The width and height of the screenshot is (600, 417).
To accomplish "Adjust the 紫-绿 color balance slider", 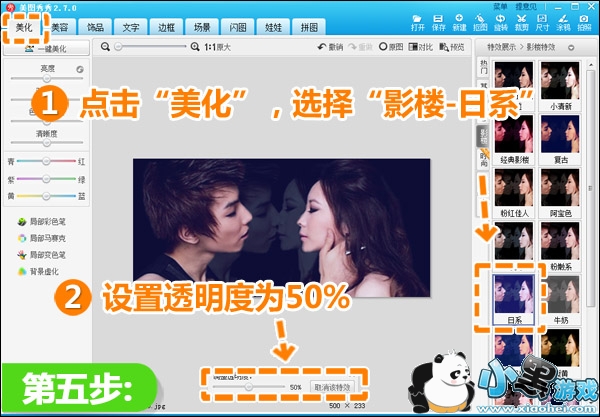I will coord(46,179).
